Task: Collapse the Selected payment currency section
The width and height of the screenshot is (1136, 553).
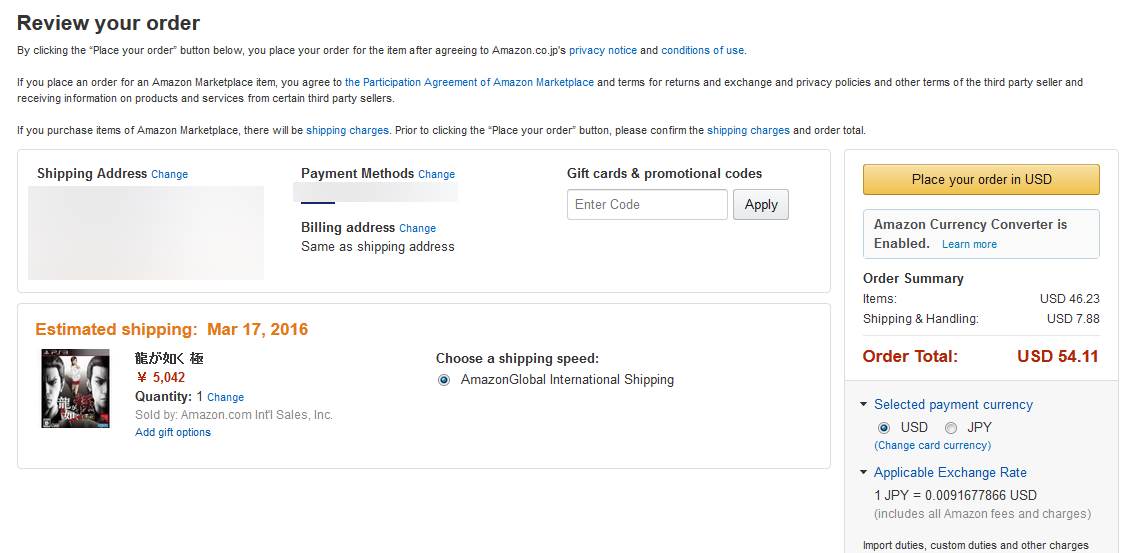Action: click(864, 405)
